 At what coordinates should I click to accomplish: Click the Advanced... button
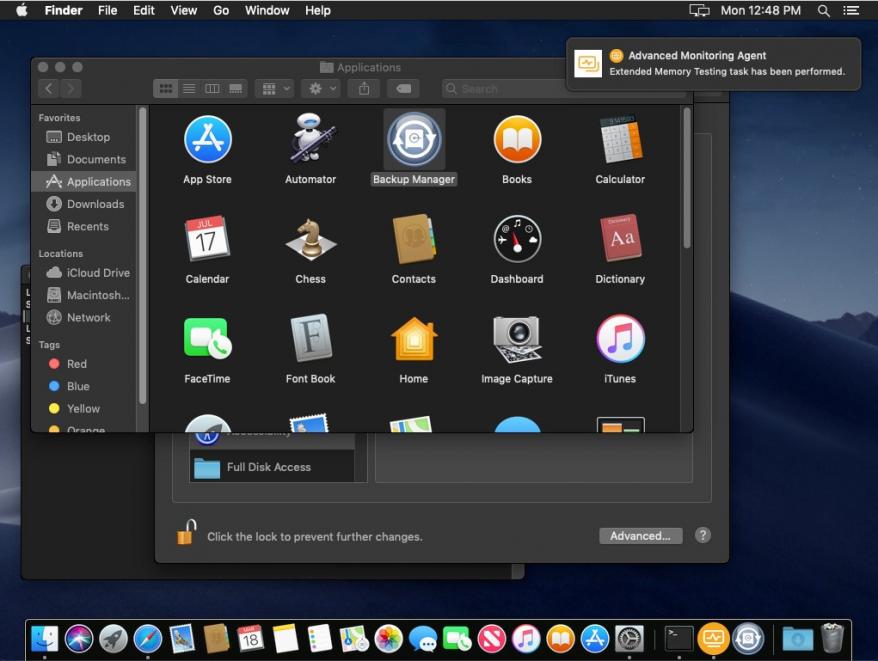(640, 536)
